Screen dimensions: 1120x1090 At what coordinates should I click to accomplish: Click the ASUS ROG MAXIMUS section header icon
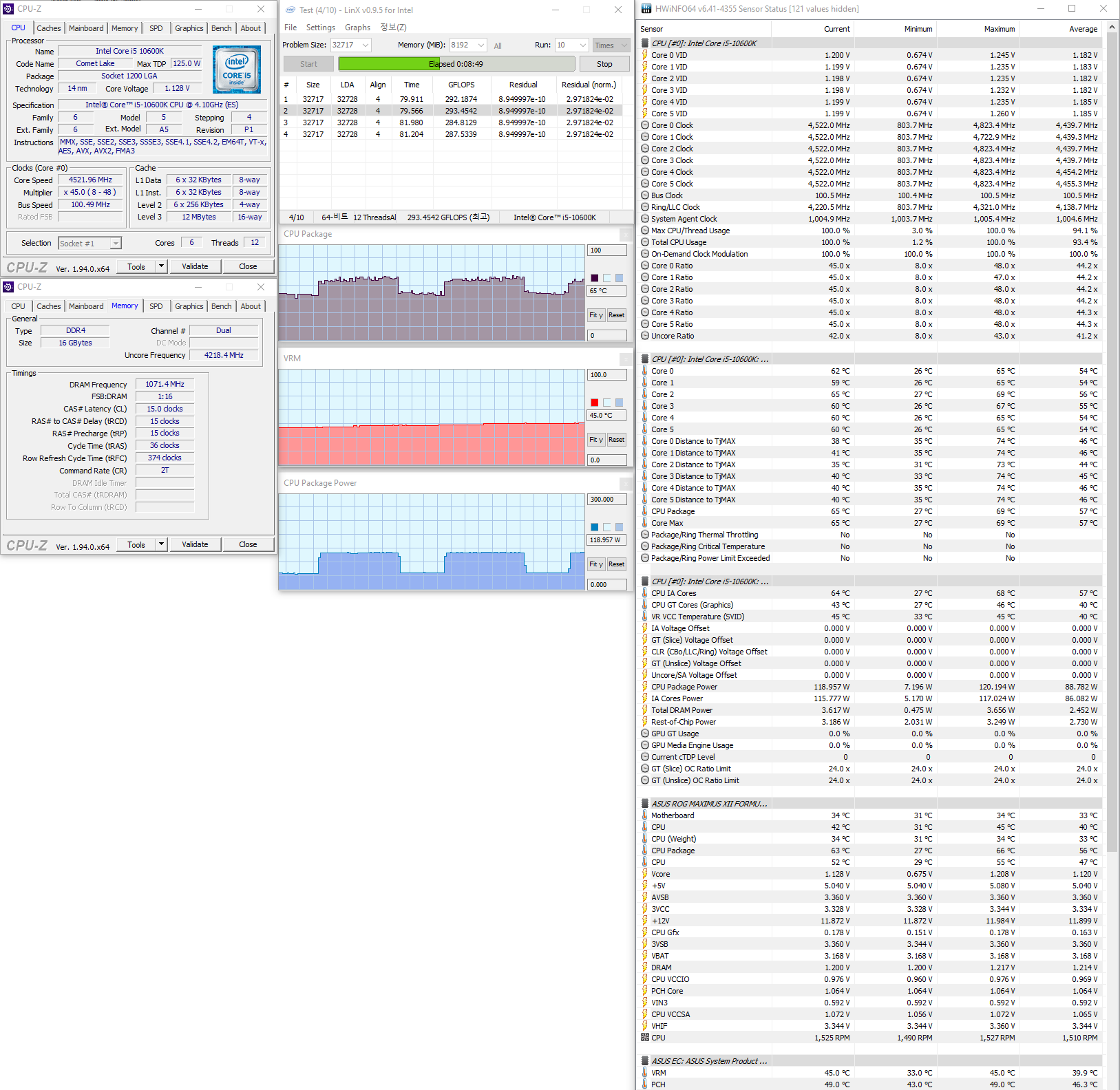coord(645,804)
